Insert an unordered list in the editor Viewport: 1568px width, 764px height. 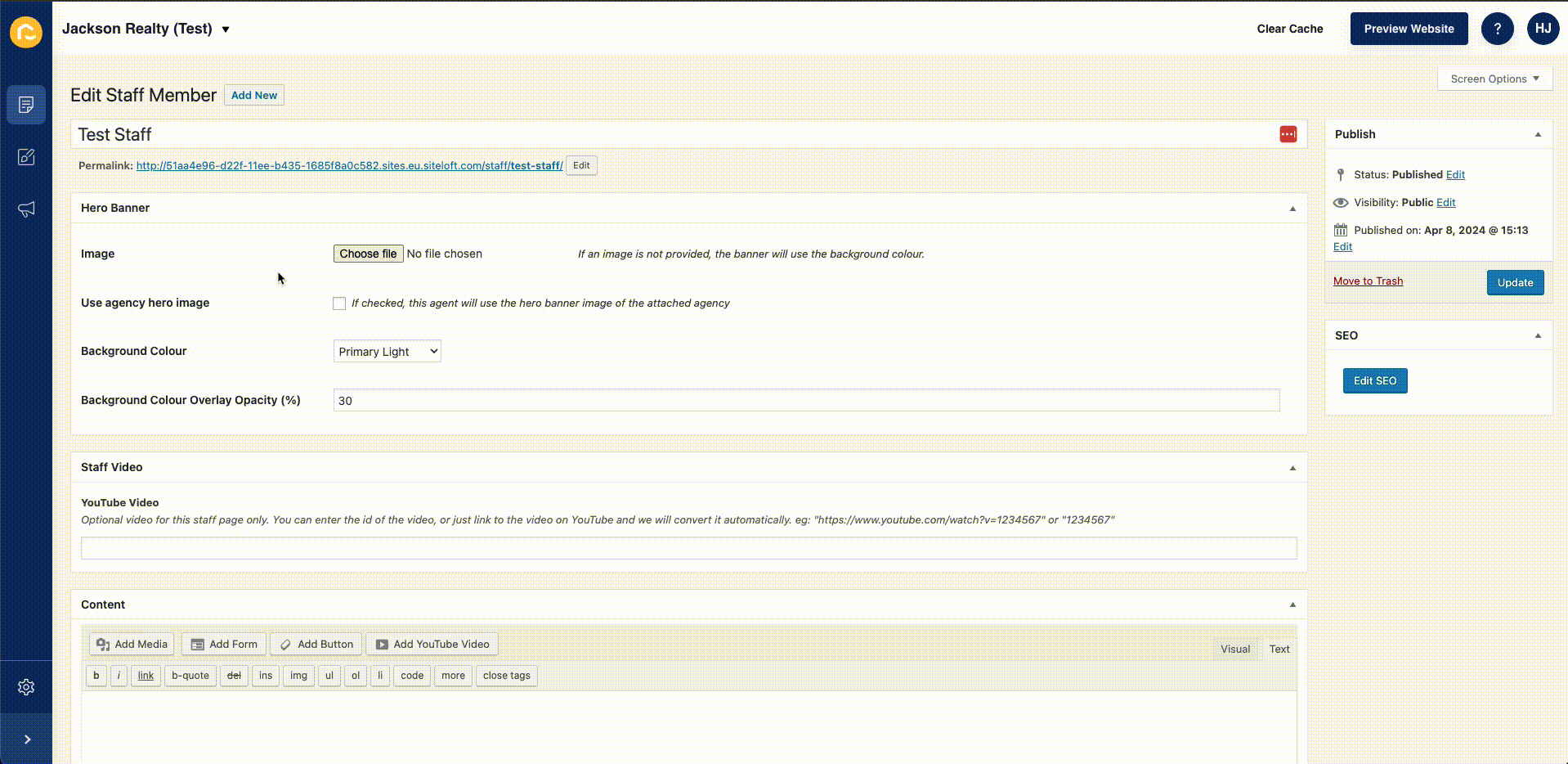tap(329, 676)
